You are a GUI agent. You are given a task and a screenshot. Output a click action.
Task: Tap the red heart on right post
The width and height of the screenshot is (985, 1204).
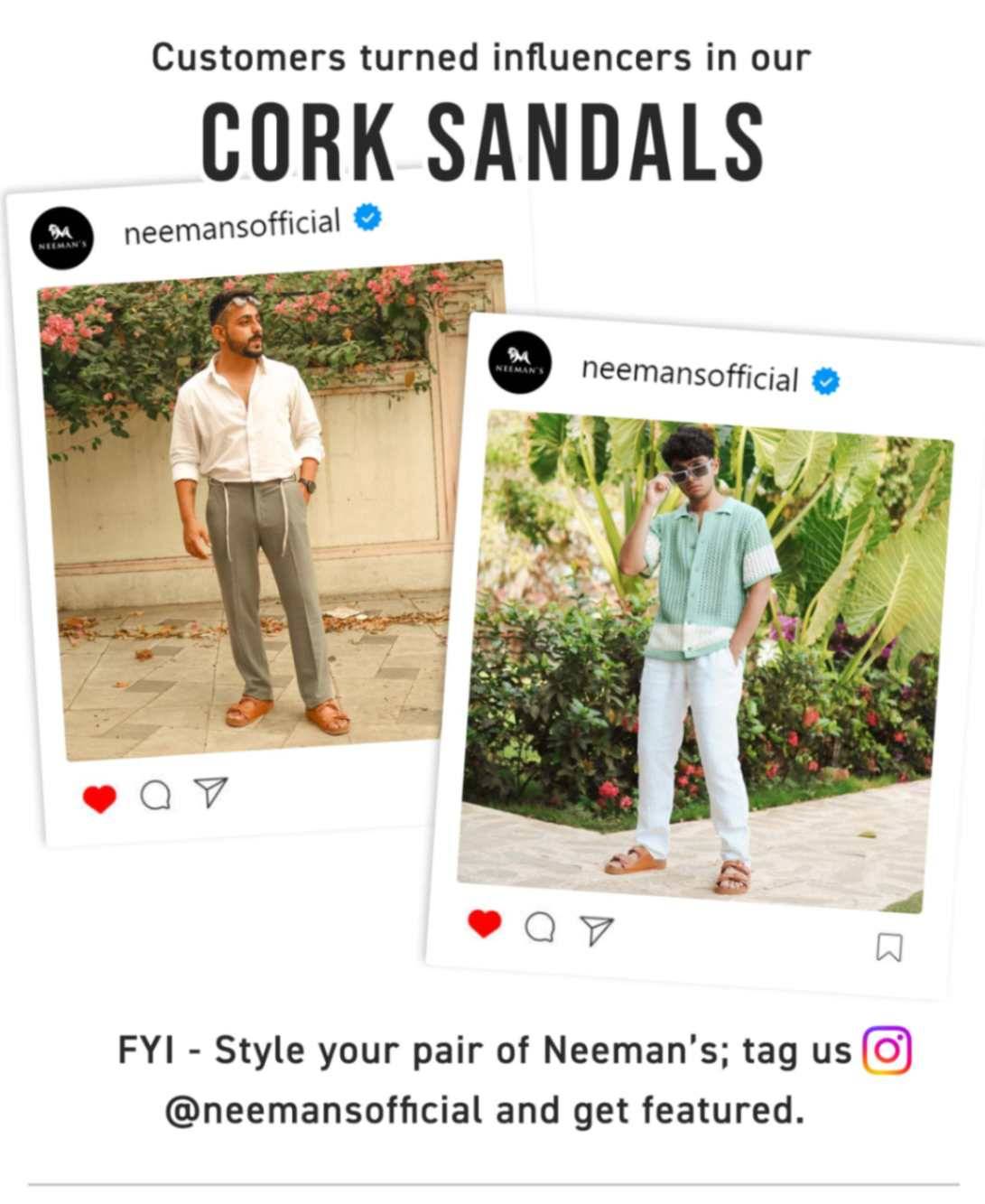(484, 923)
